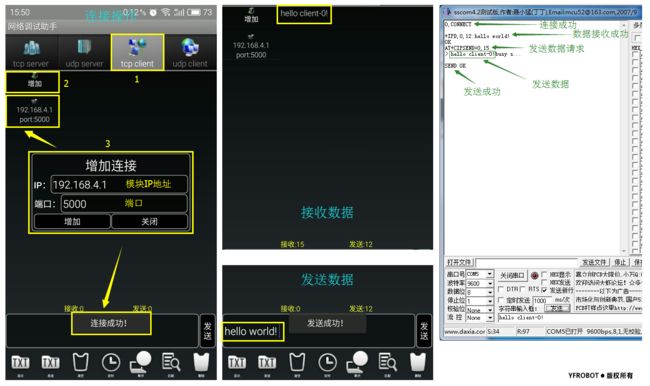
Task: Open the udp client tab
Action: click(x=190, y=52)
